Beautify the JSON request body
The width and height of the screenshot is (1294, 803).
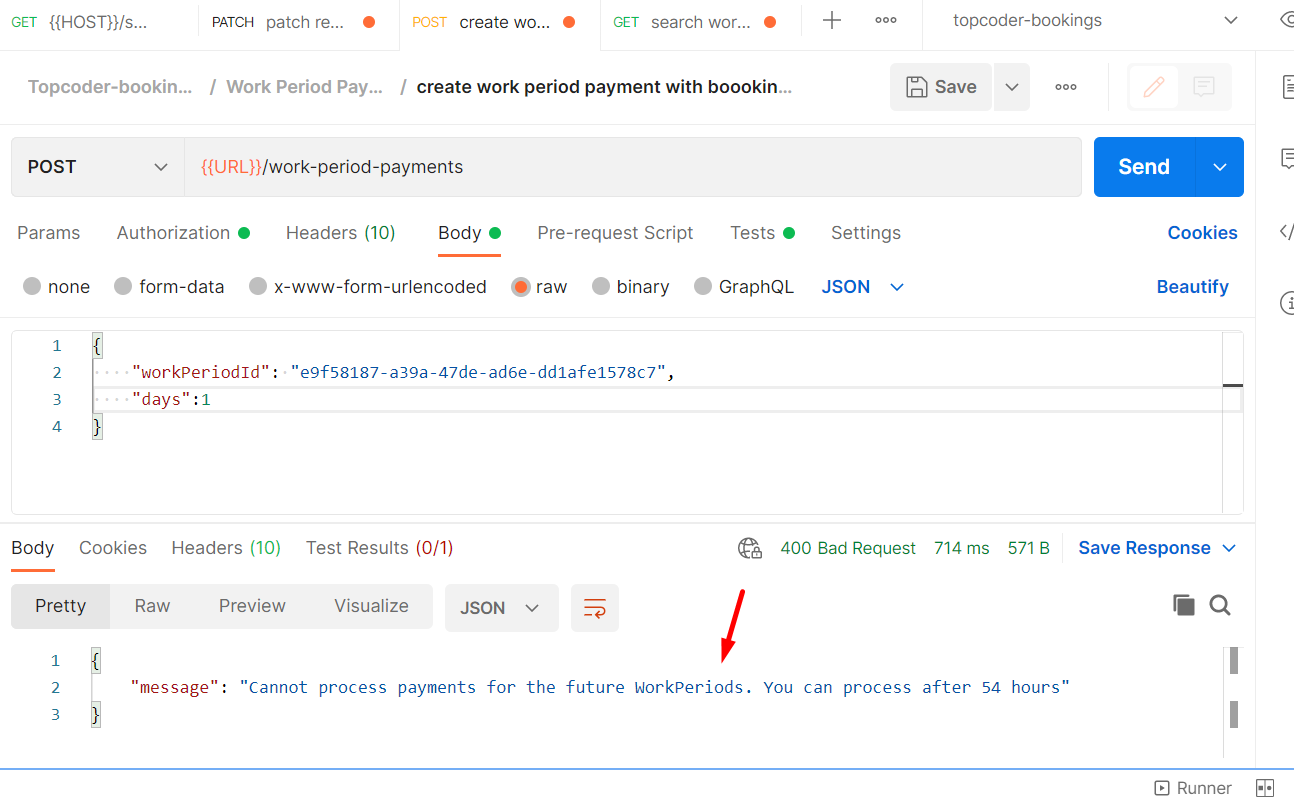[x=1192, y=286]
